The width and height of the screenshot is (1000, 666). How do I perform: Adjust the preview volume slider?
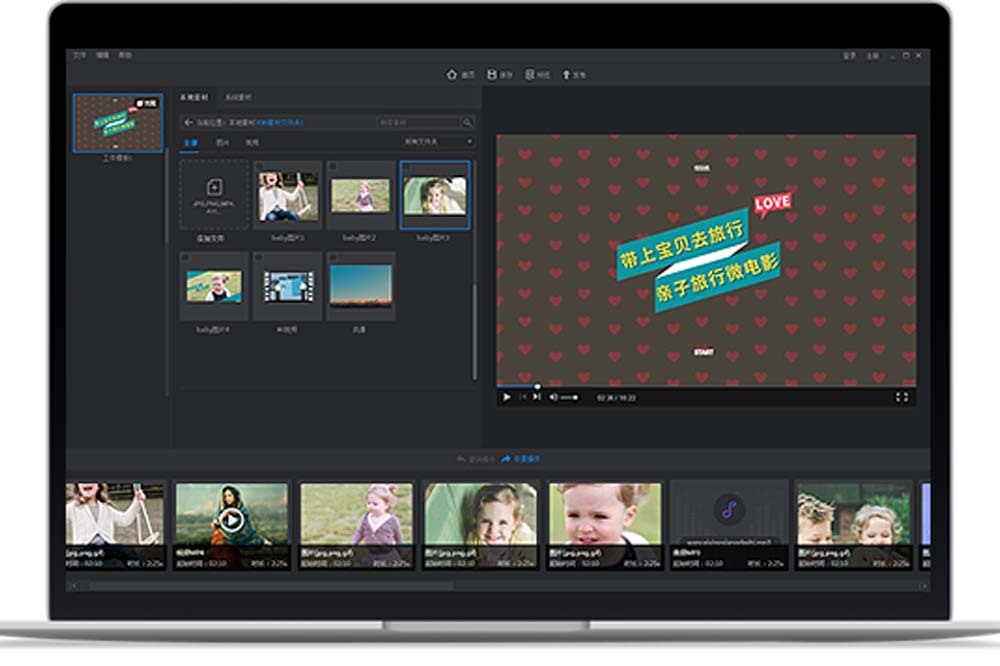(570, 397)
